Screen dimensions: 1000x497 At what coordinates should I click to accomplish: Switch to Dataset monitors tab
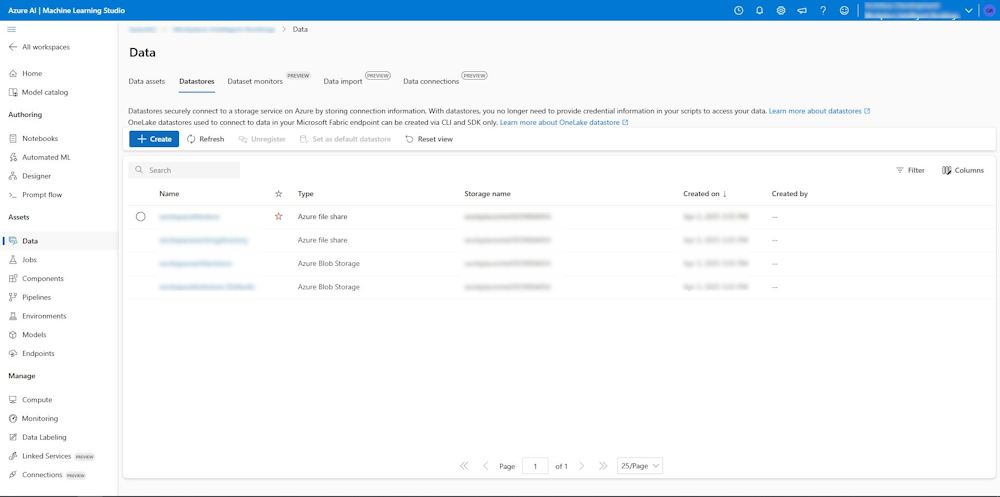(x=255, y=82)
